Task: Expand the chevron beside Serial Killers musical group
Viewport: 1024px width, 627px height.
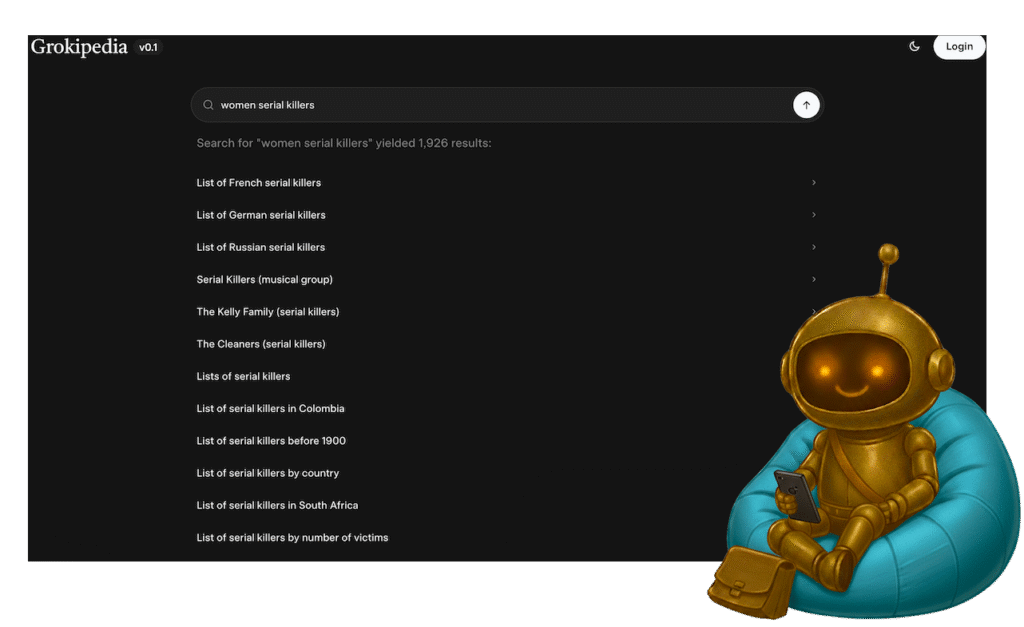Action: pos(813,279)
